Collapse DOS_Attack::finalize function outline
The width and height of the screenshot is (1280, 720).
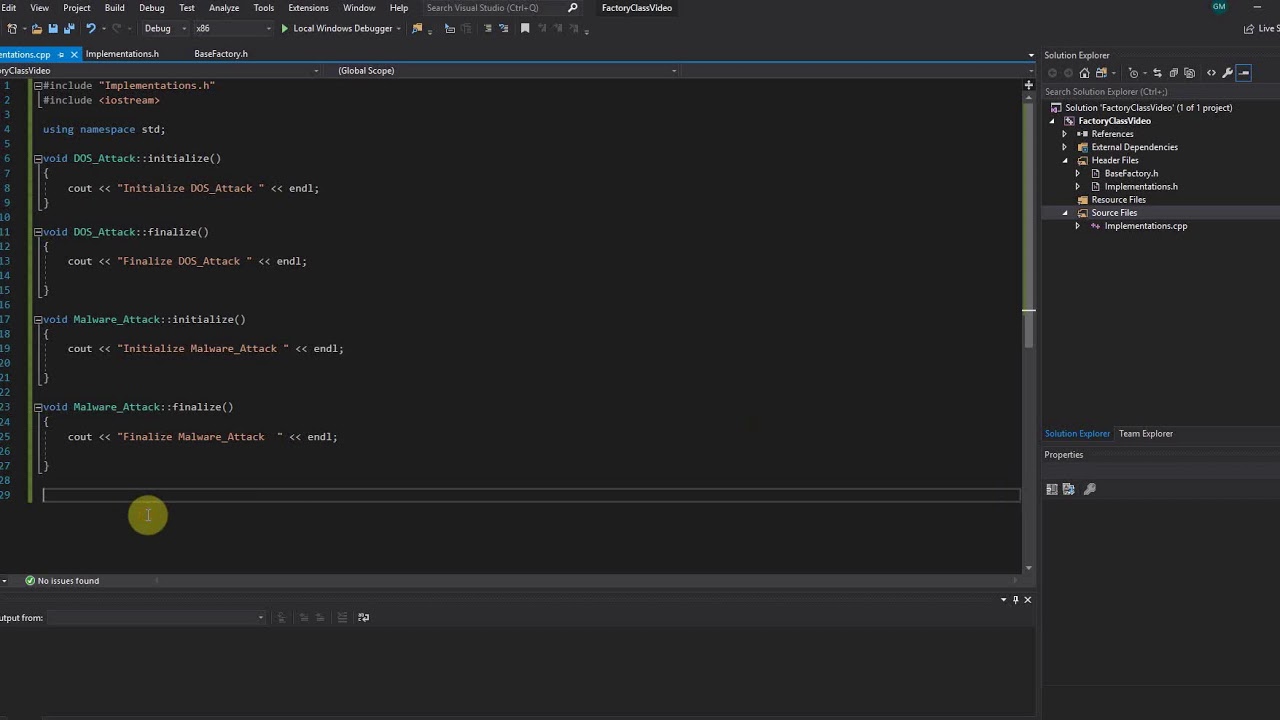click(x=38, y=232)
